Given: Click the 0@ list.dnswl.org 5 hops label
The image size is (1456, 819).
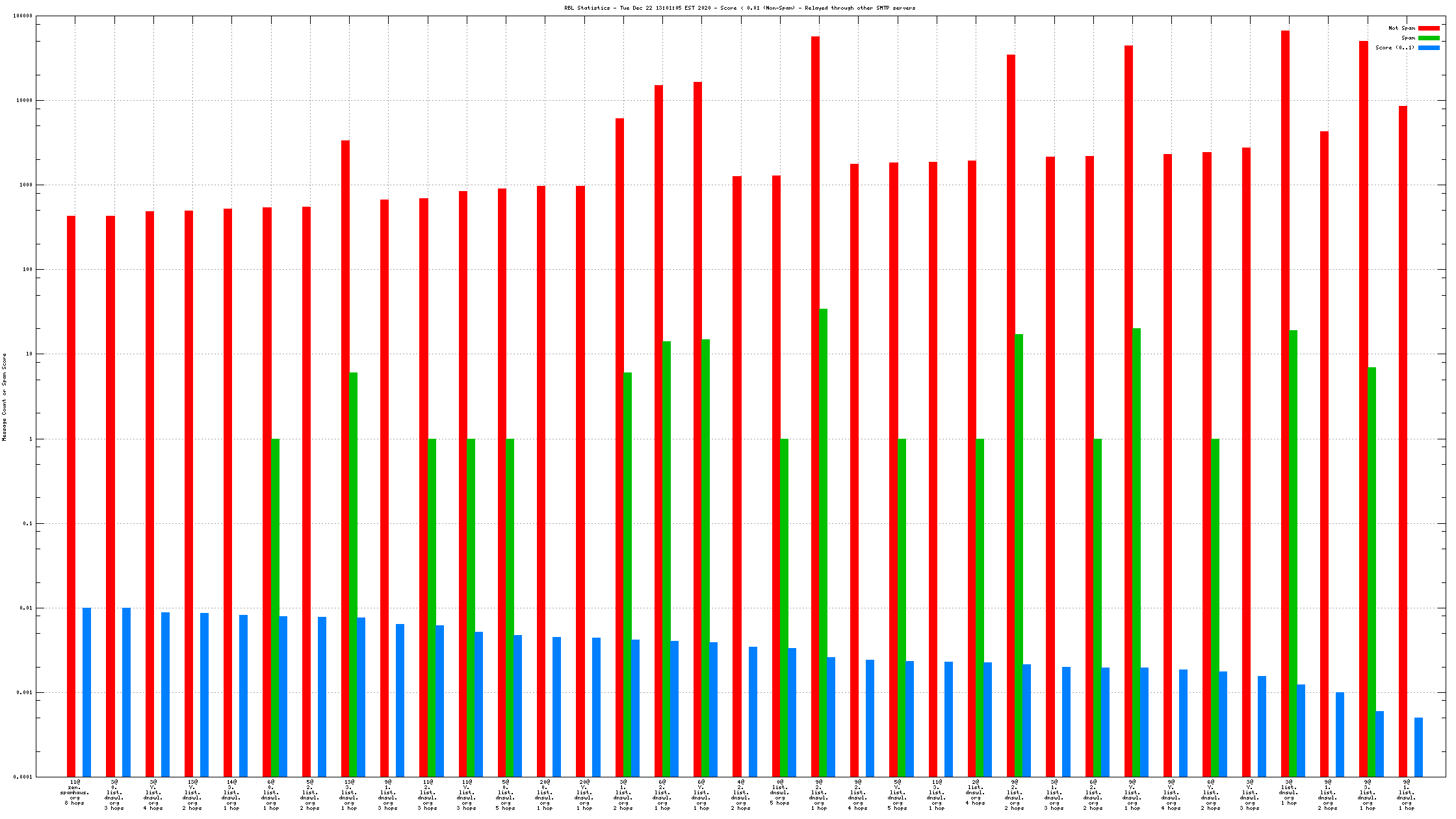Looking at the screenshot, I should pos(780,792).
